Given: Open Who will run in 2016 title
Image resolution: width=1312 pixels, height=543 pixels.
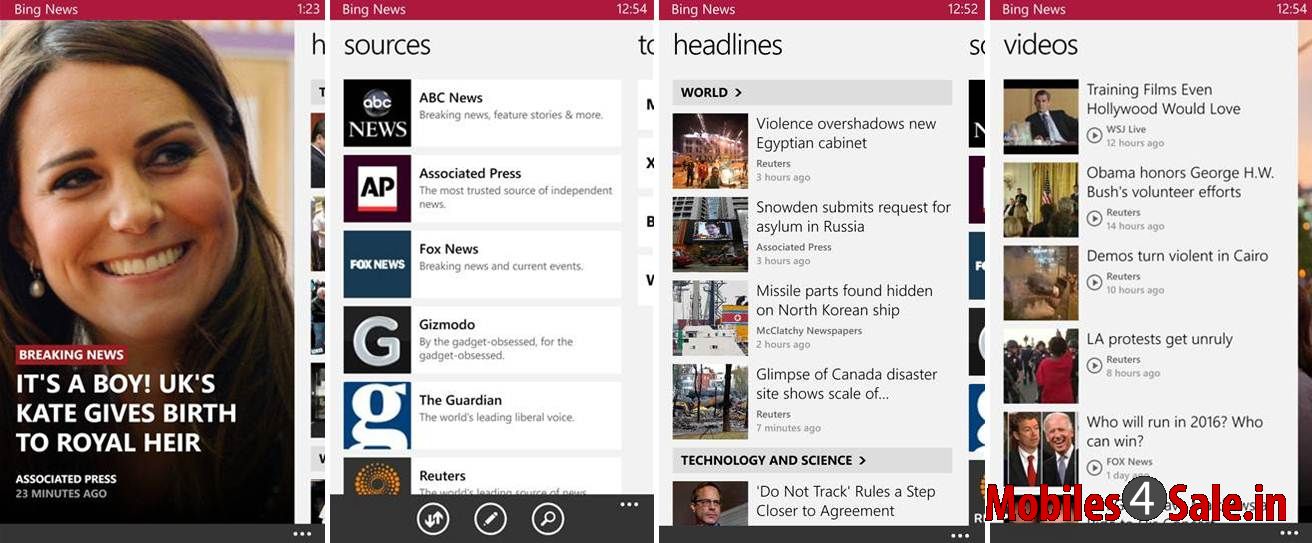Looking at the screenshot, I should click(x=1175, y=431).
